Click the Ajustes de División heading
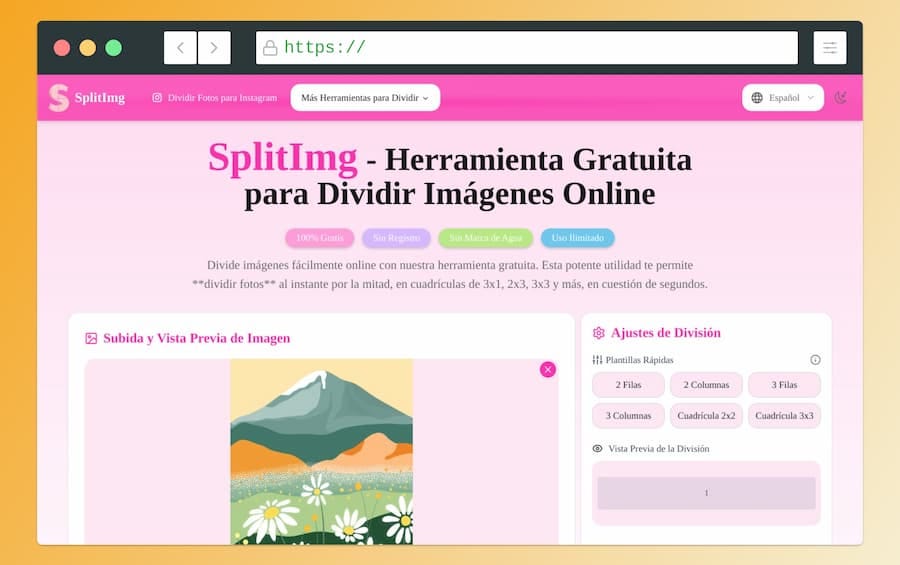 [x=666, y=333]
